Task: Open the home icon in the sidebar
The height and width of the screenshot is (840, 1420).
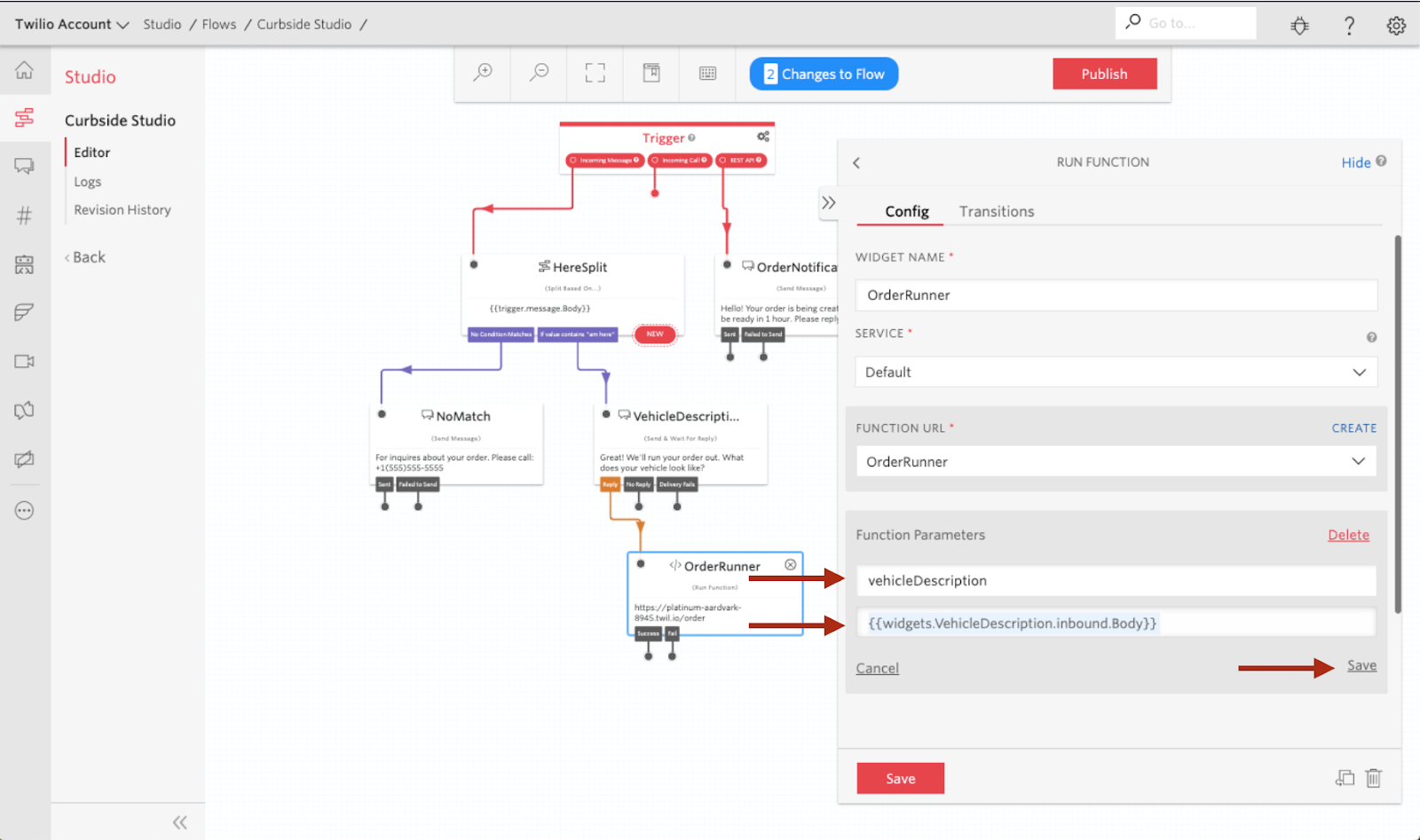Action: [x=25, y=70]
